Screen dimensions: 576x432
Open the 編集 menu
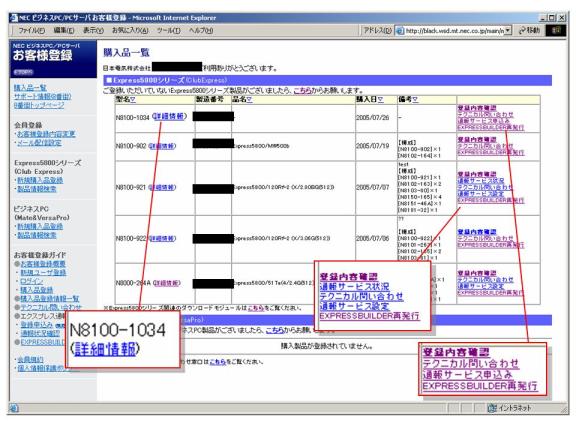[x=64, y=30]
